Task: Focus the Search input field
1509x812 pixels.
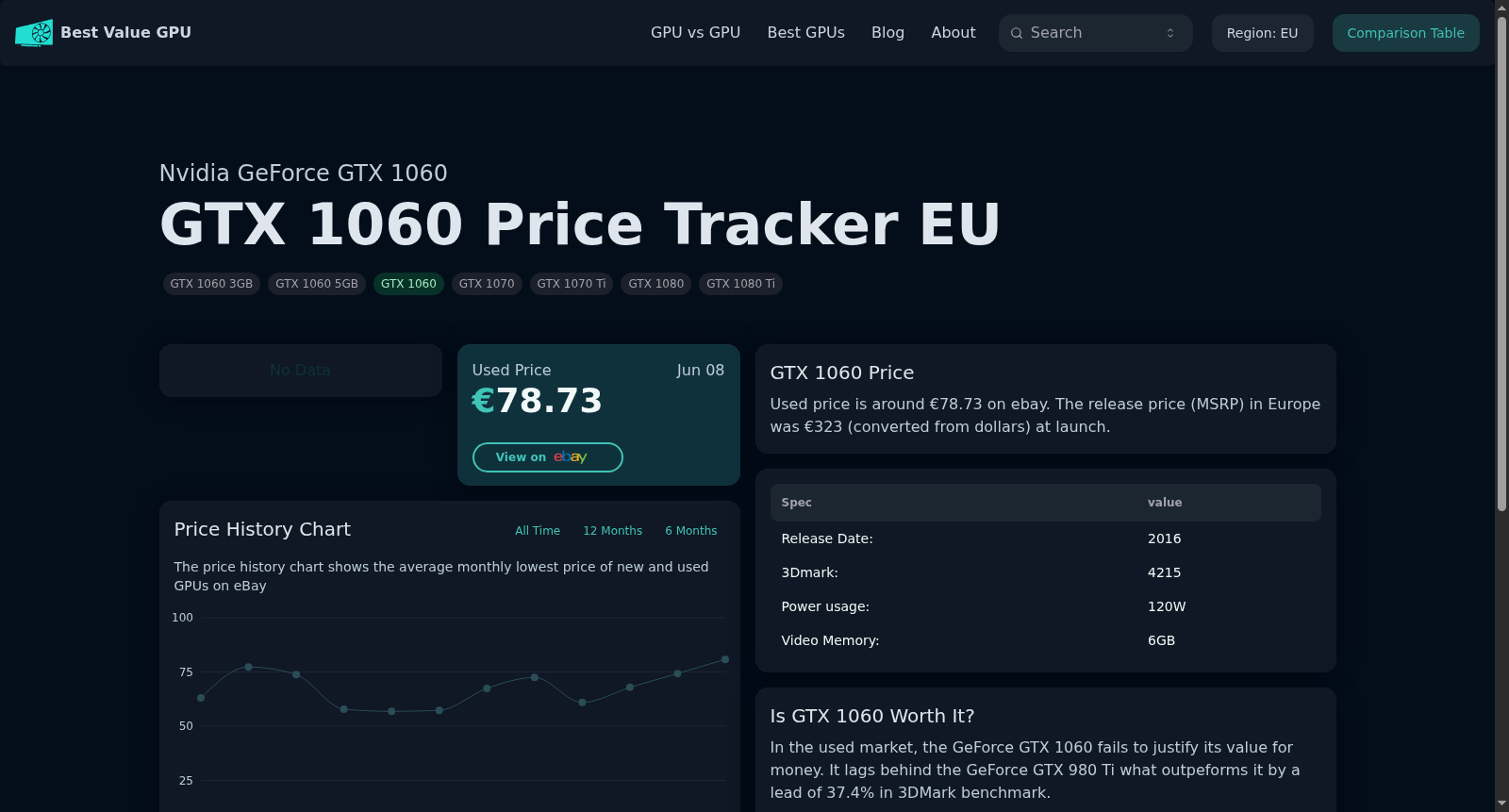Action: [x=1095, y=33]
